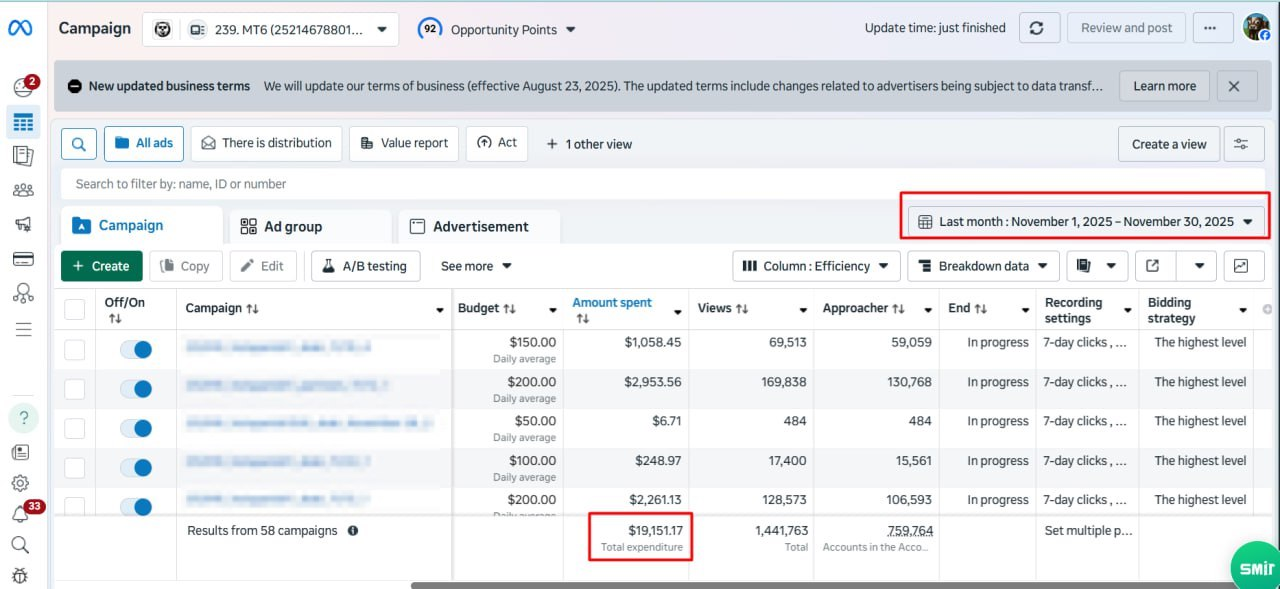Open the filter sliders icon beside Create a view

point(1241,144)
